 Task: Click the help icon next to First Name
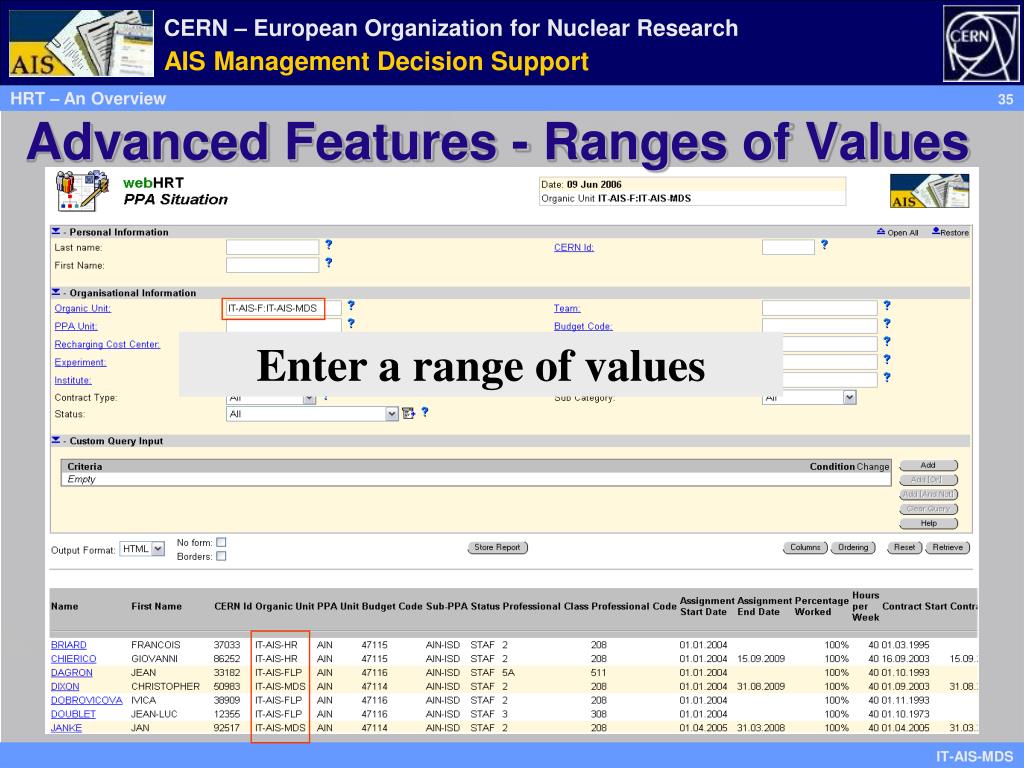tap(328, 263)
